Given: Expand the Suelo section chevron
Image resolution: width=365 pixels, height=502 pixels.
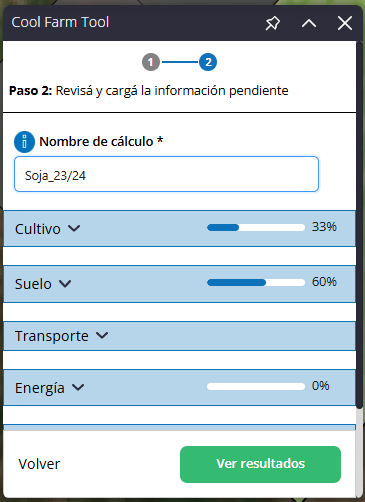Looking at the screenshot, I should click(x=65, y=284).
